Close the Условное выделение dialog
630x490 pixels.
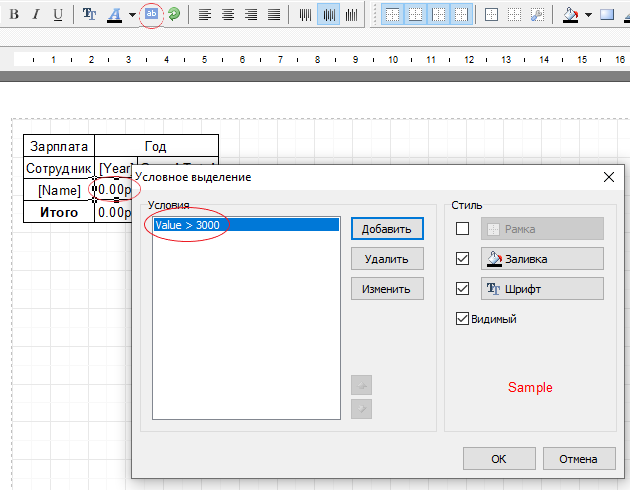point(609,177)
